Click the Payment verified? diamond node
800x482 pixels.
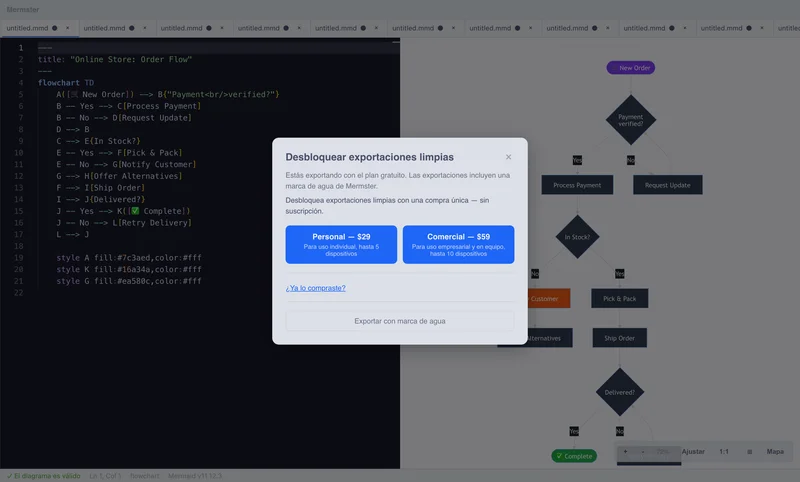[631, 120]
